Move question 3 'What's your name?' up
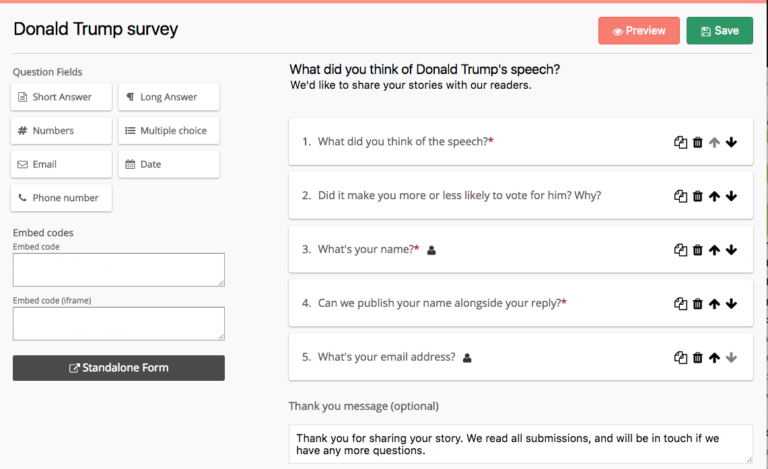 point(715,250)
